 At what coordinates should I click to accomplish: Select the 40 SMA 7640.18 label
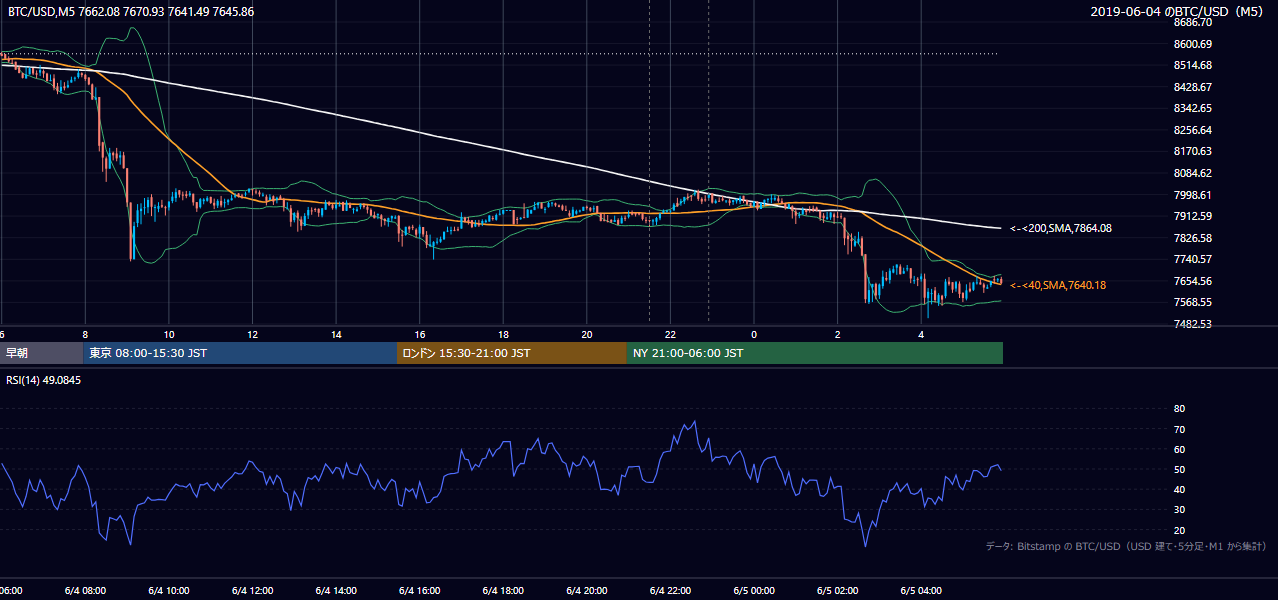pos(1058,286)
